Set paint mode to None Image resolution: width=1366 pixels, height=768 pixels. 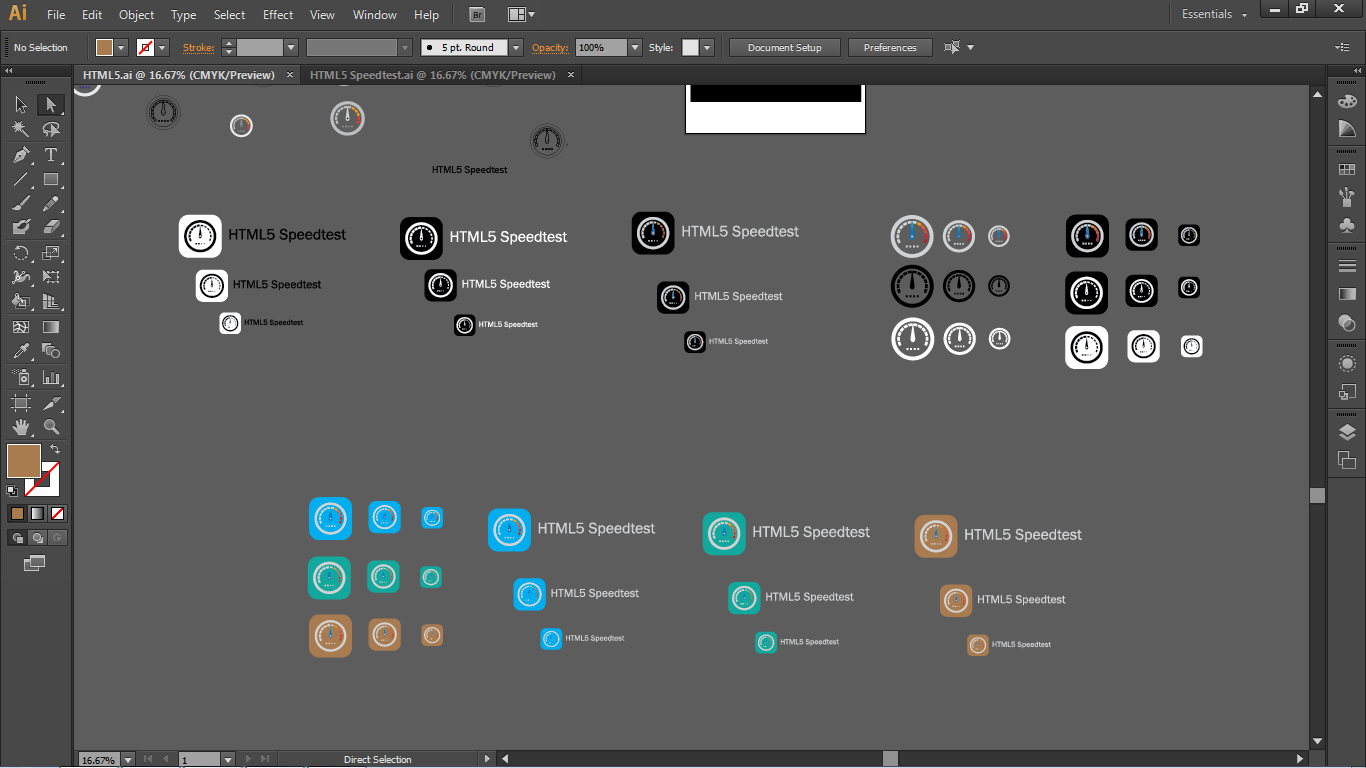tap(58, 513)
